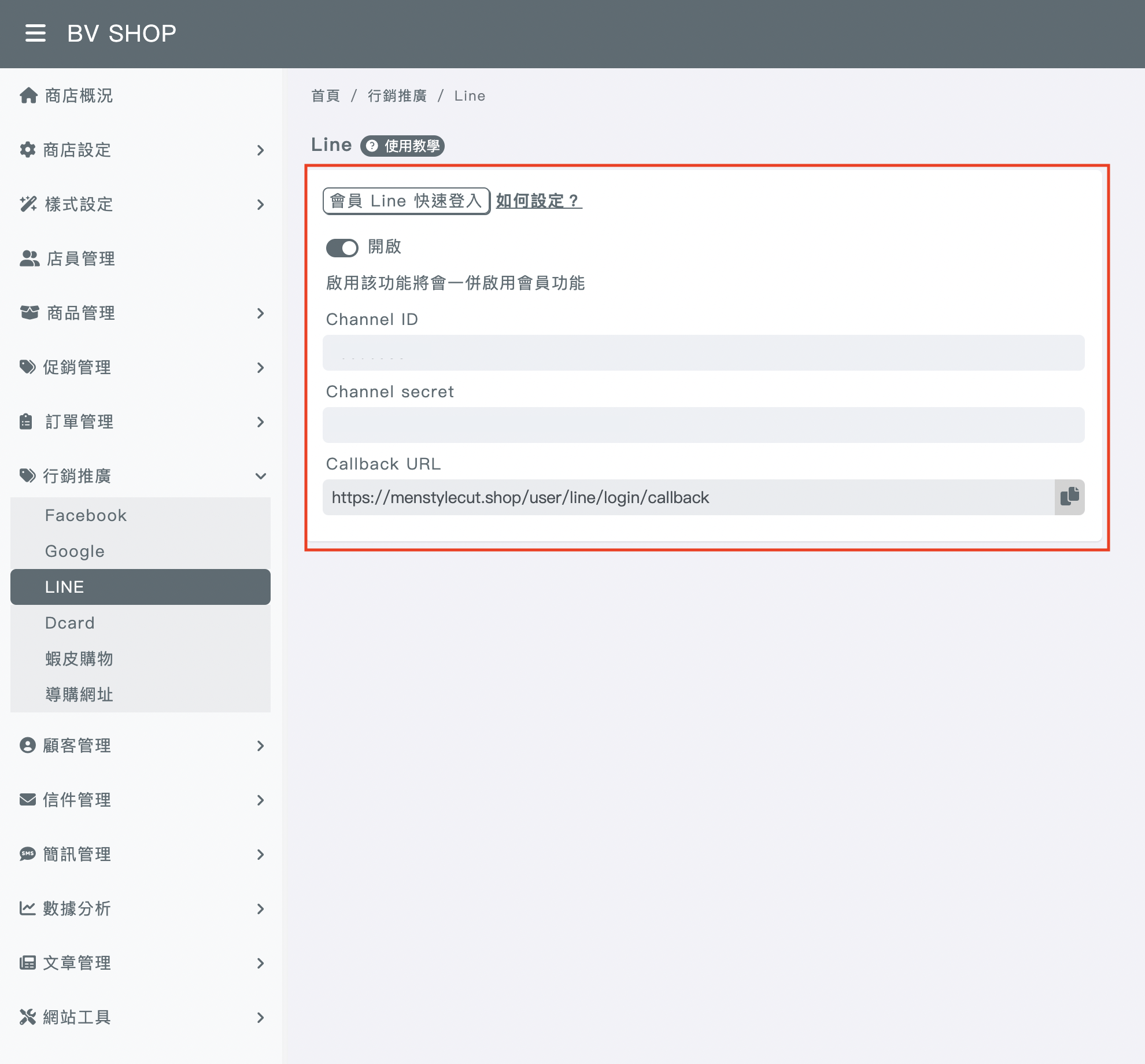The width and height of the screenshot is (1145, 1064).
Task: Collapse the 行銷推廣 chevron
Action: (260, 476)
